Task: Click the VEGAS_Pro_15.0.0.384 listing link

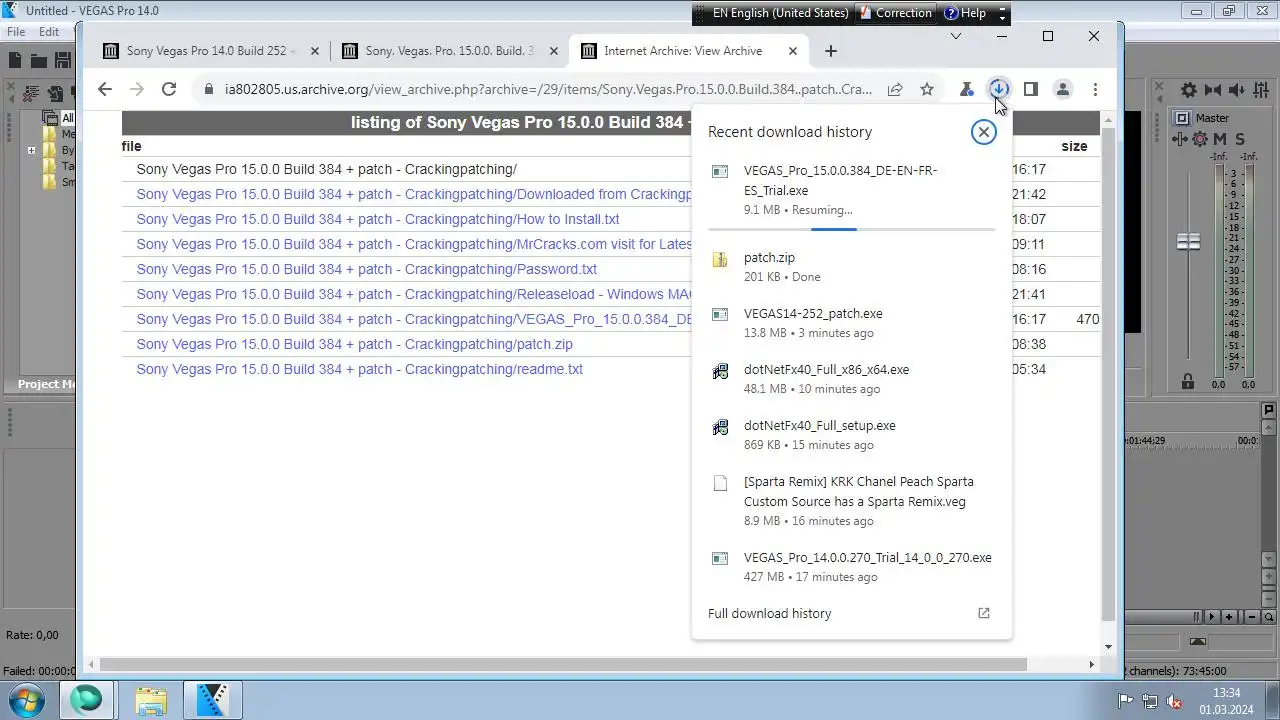Action: pos(414,319)
